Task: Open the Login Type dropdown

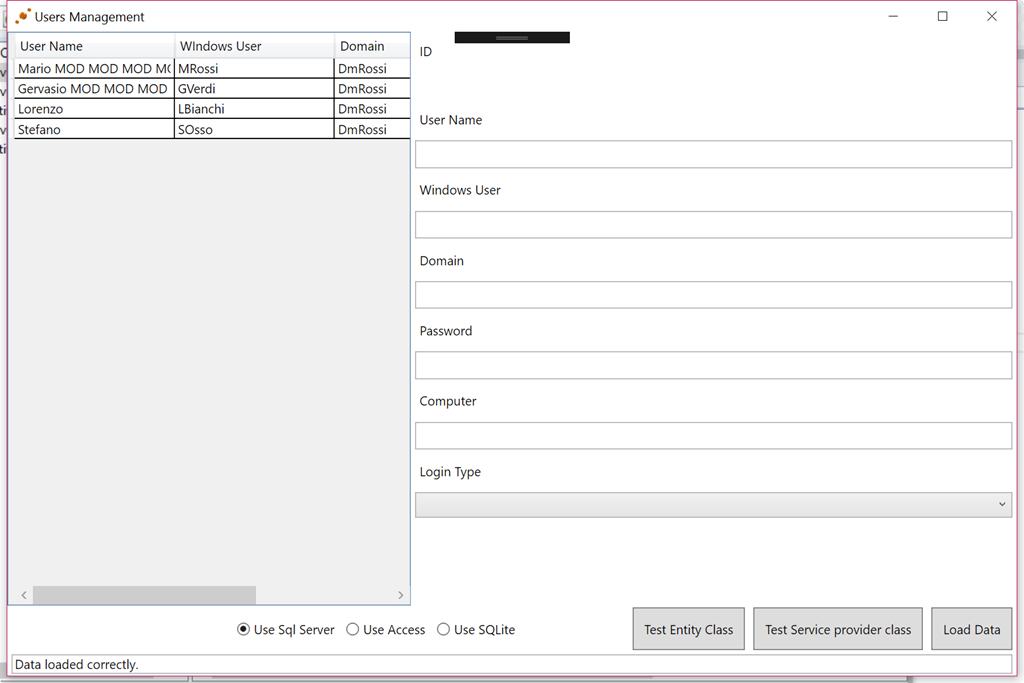Action: click(x=713, y=505)
